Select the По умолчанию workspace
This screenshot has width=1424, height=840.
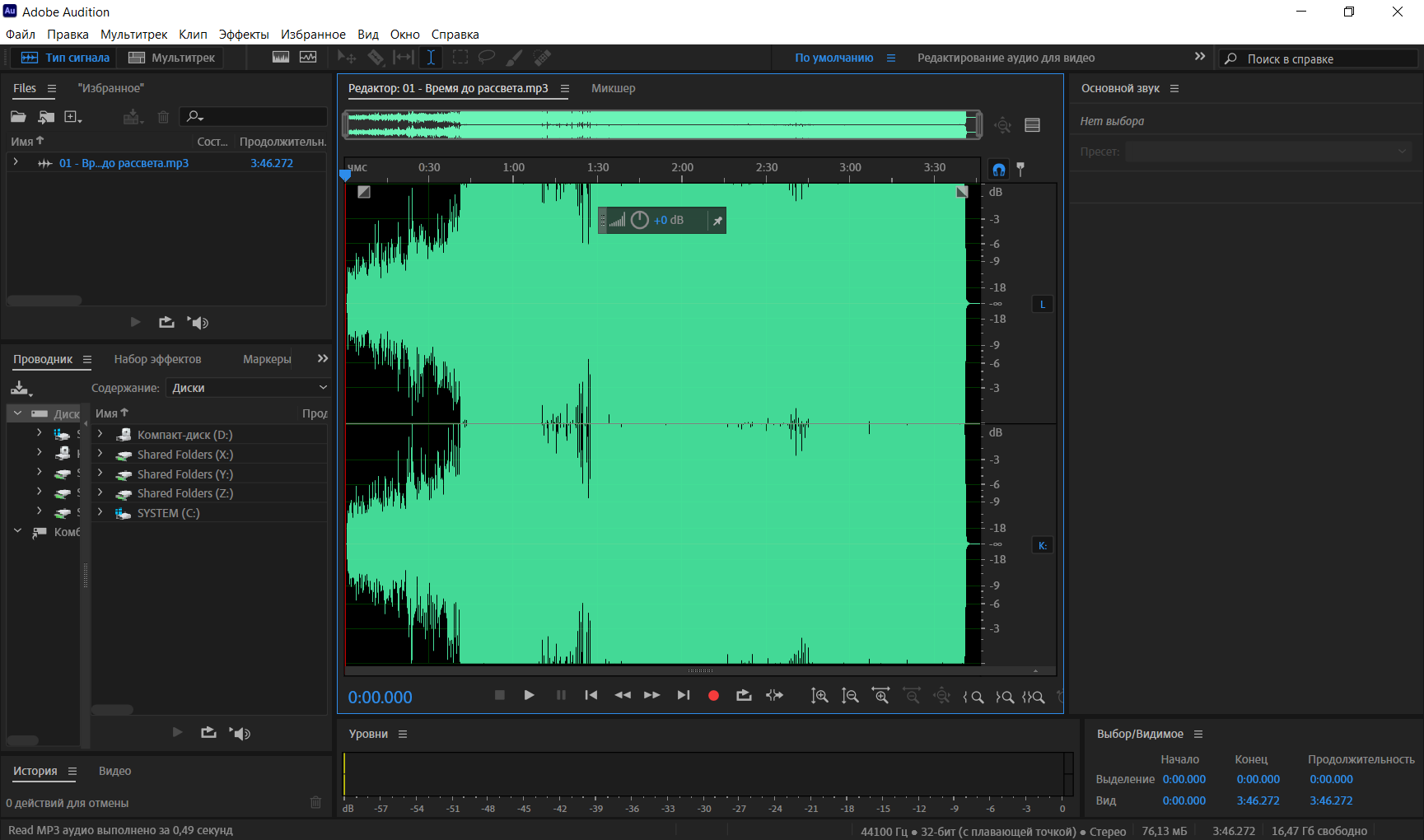(x=833, y=58)
